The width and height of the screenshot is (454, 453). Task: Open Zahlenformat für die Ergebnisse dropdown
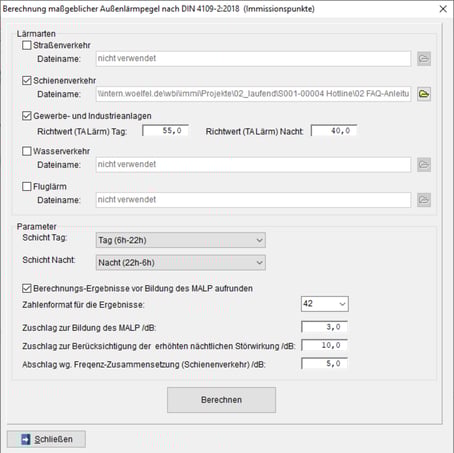(325, 304)
